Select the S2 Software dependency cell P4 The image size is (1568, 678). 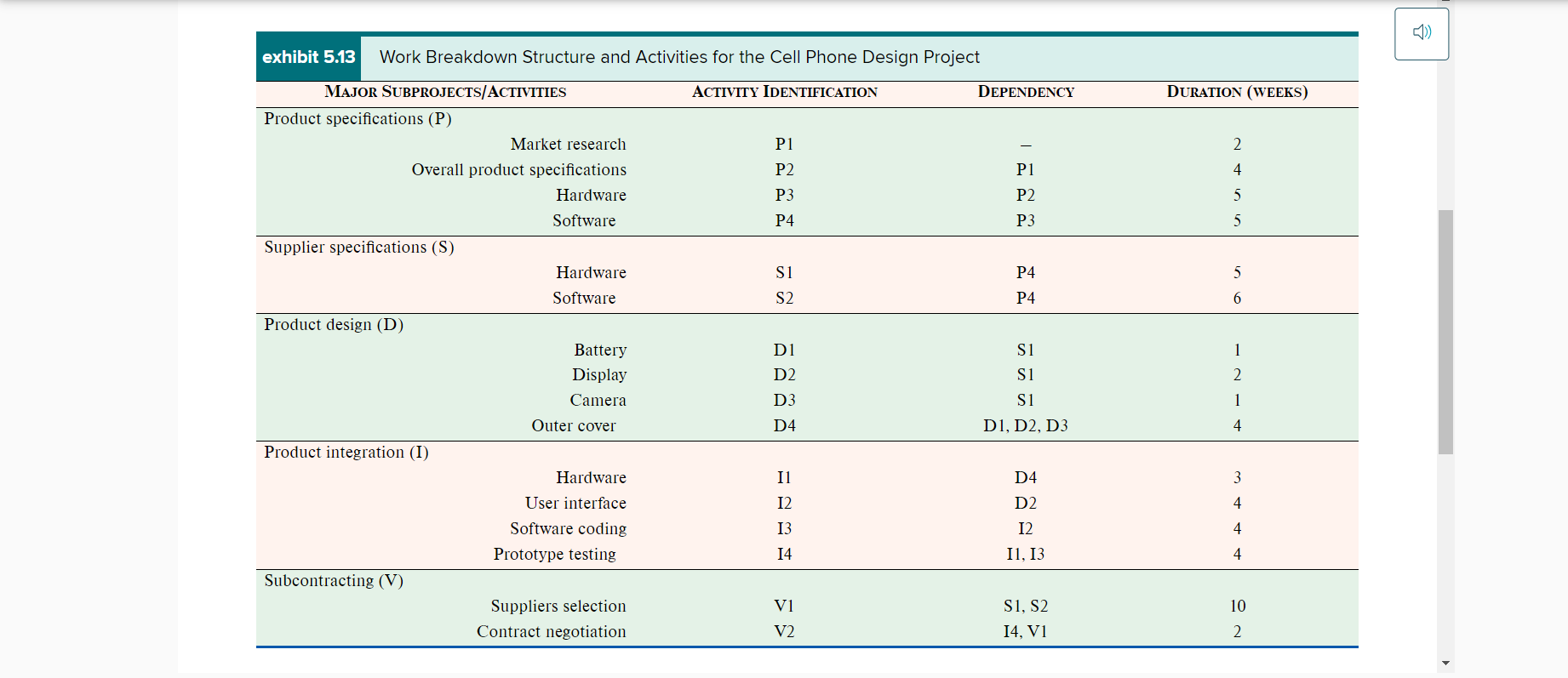(x=1025, y=298)
